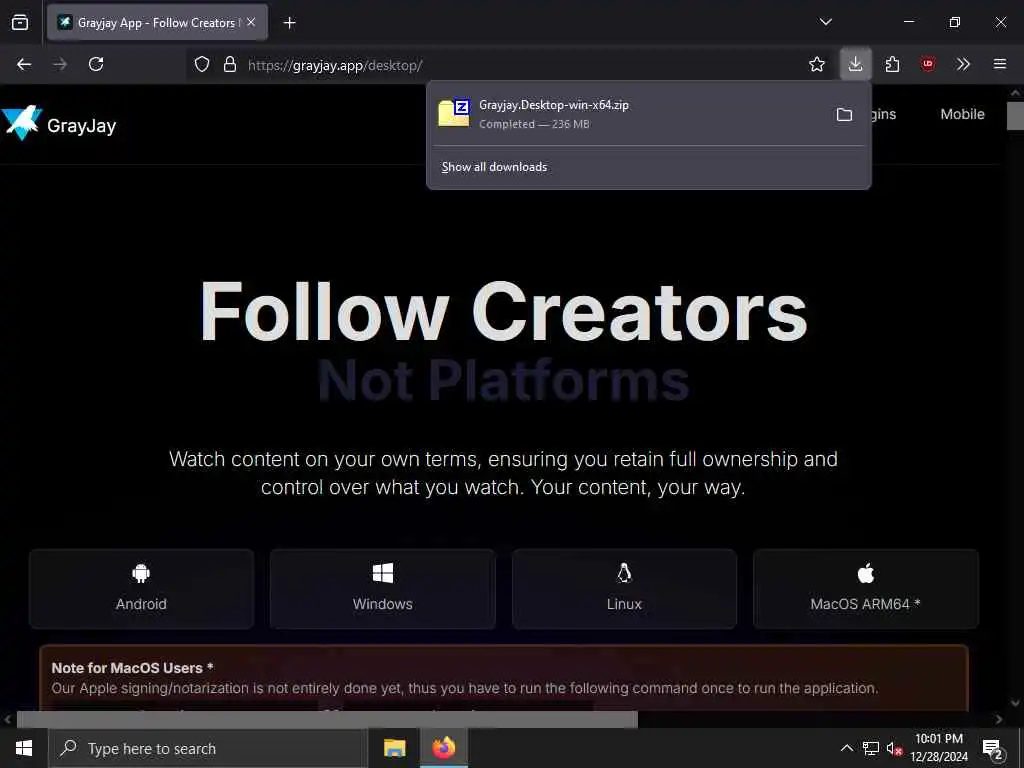
Task: Download the Linux version
Action: point(624,588)
